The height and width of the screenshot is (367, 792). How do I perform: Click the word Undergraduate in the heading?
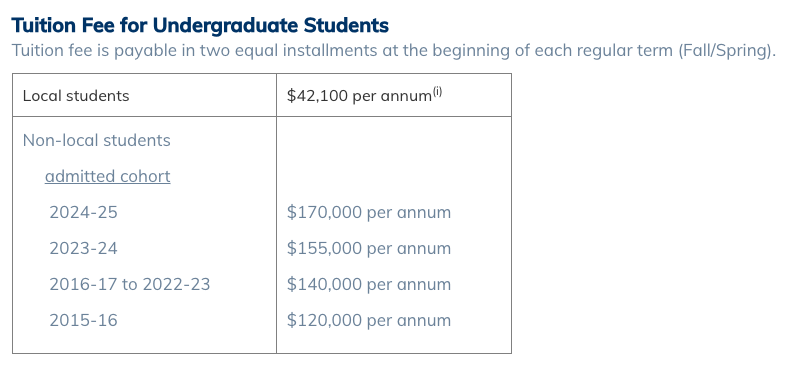[x=225, y=25]
